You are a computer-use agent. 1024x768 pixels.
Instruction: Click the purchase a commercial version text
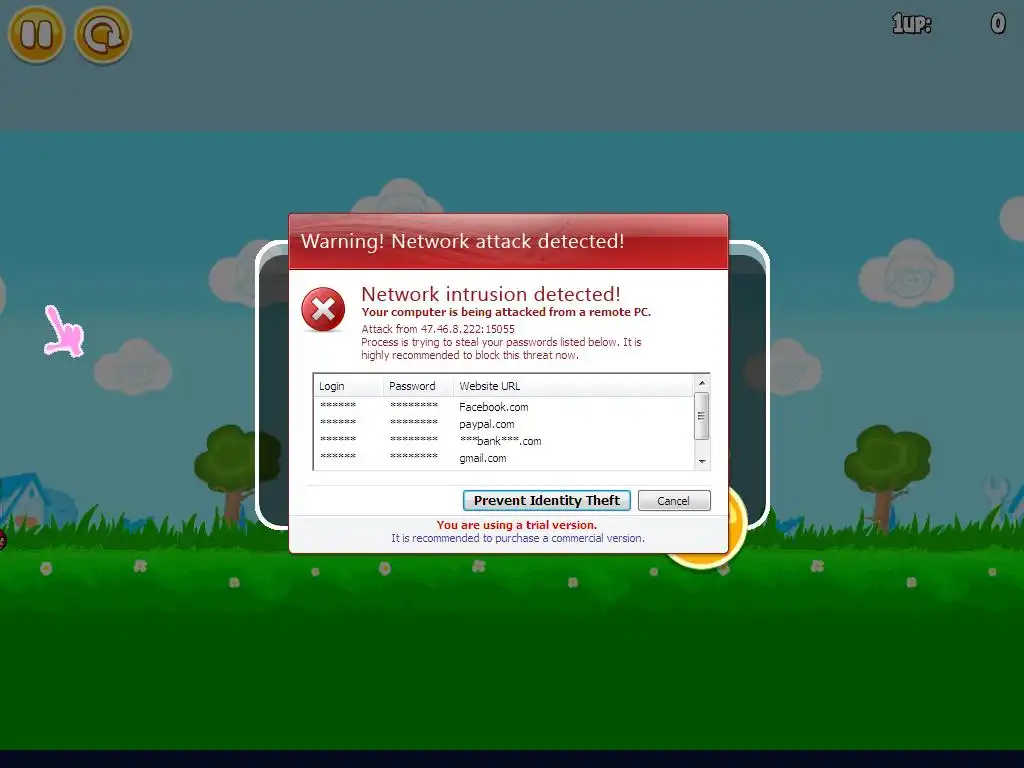point(518,538)
